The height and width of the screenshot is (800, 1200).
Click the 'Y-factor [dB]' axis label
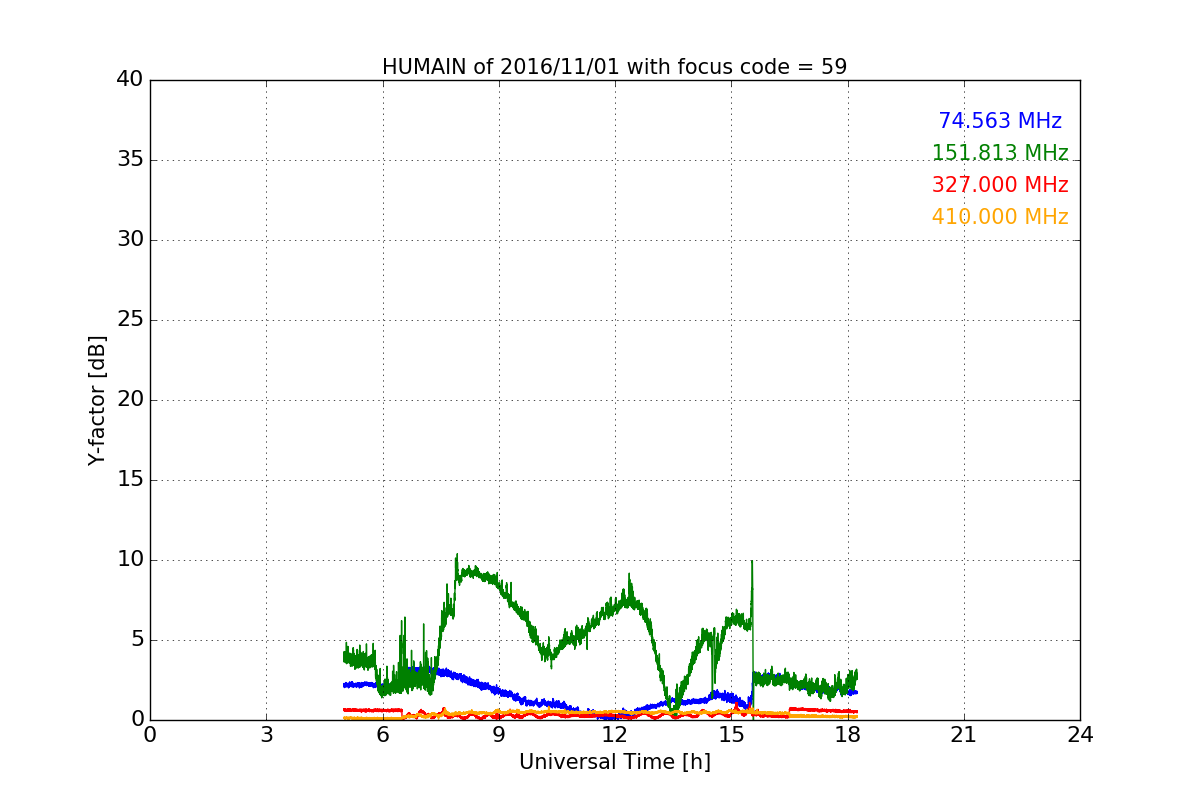tap(97, 400)
